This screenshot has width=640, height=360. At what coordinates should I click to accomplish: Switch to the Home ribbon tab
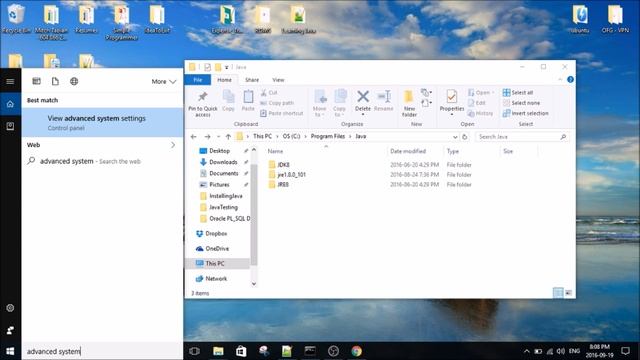coord(224,80)
